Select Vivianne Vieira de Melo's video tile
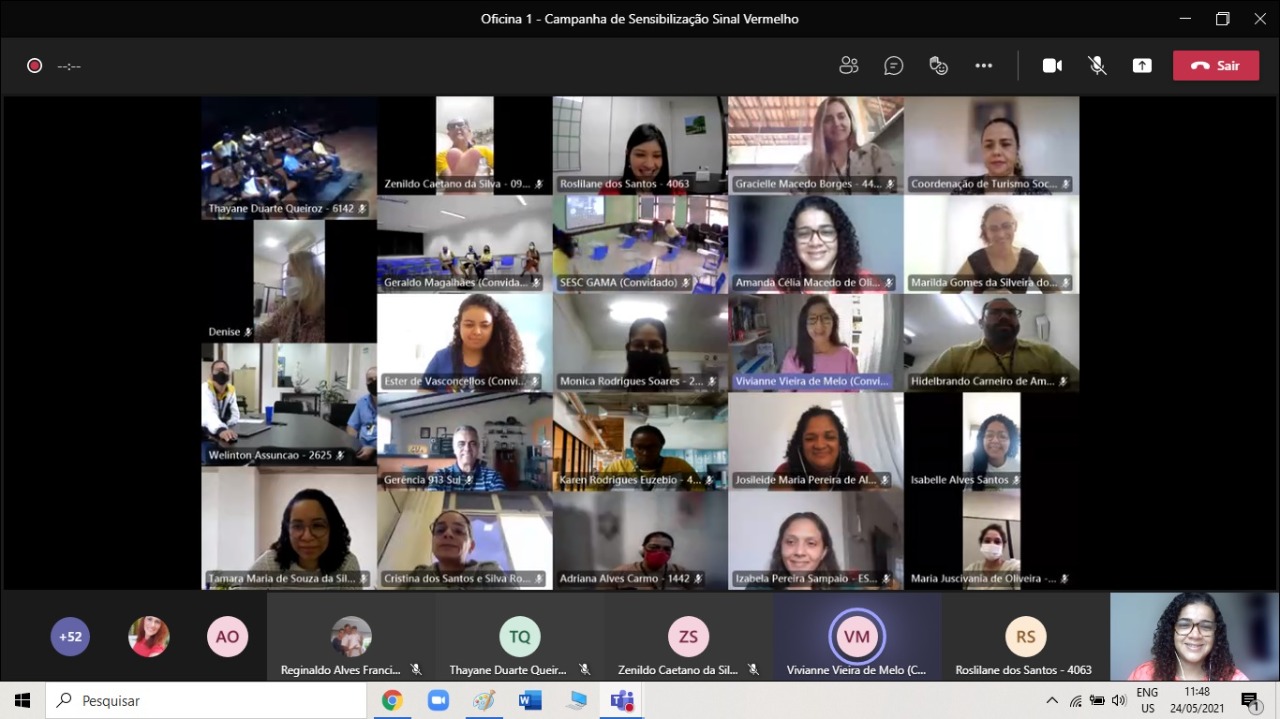1280x719 pixels. pos(815,342)
